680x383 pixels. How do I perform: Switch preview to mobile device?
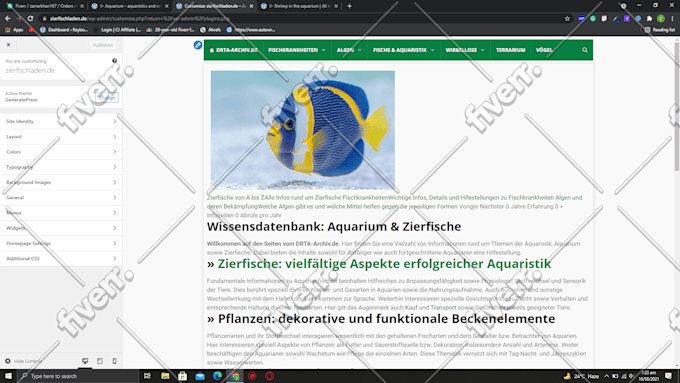click(114, 361)
